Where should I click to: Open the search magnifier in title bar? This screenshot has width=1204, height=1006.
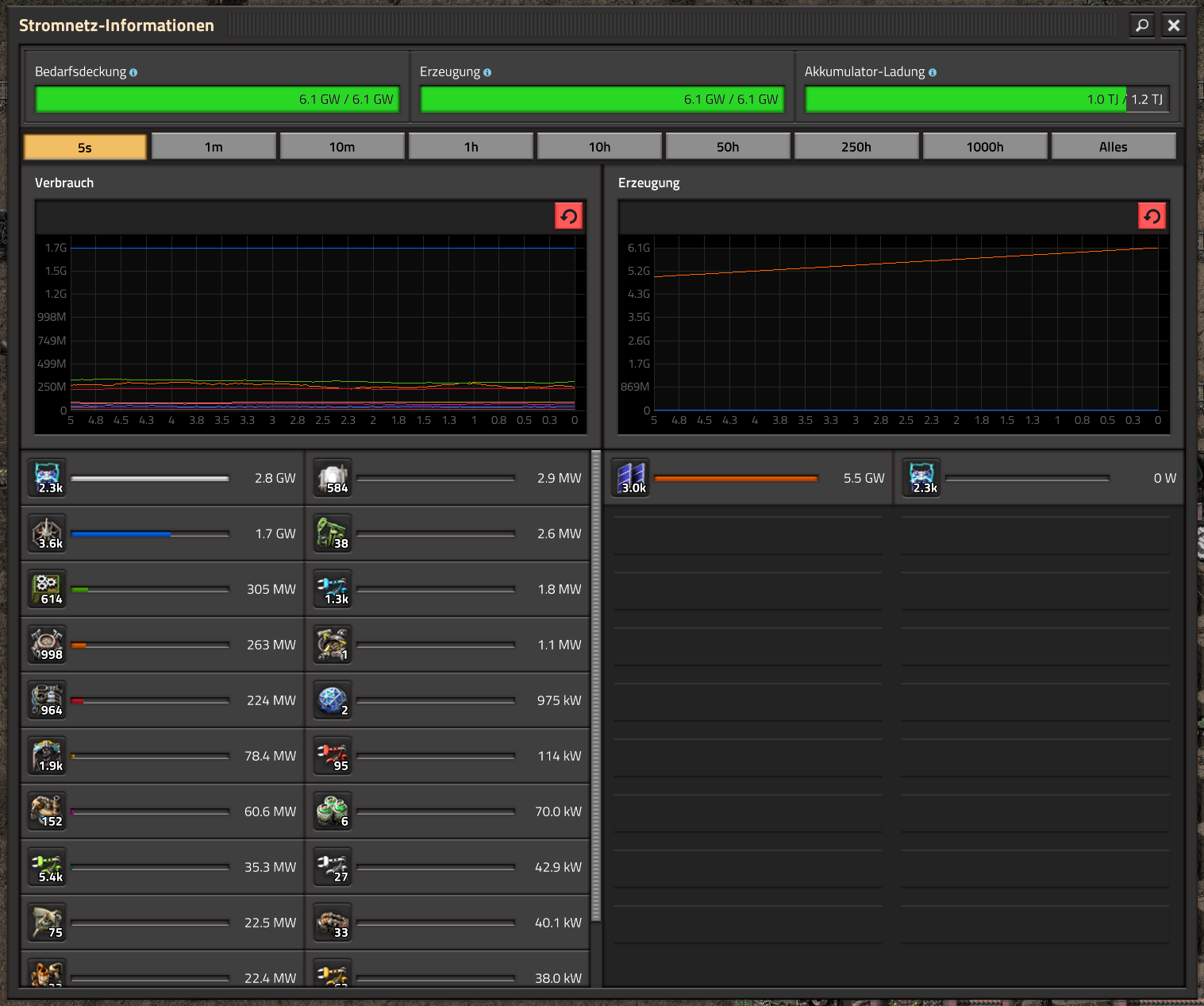click(x=1141, y=25)
